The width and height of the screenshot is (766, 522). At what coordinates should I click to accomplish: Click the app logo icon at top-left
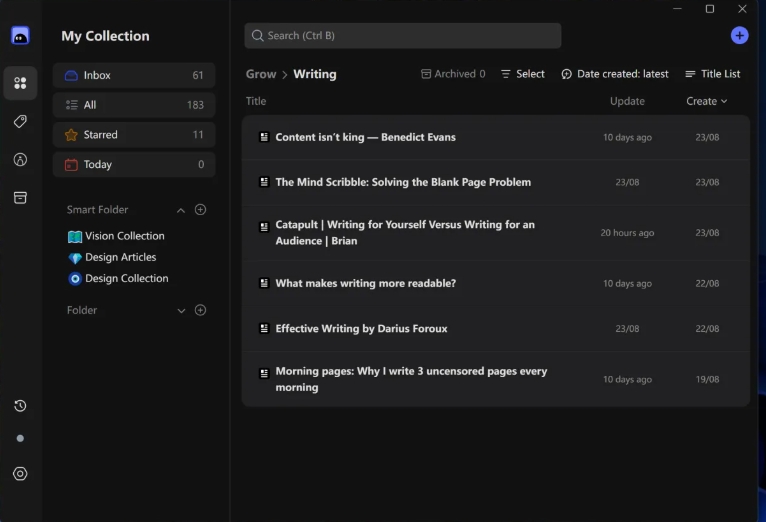click(20, 36)
